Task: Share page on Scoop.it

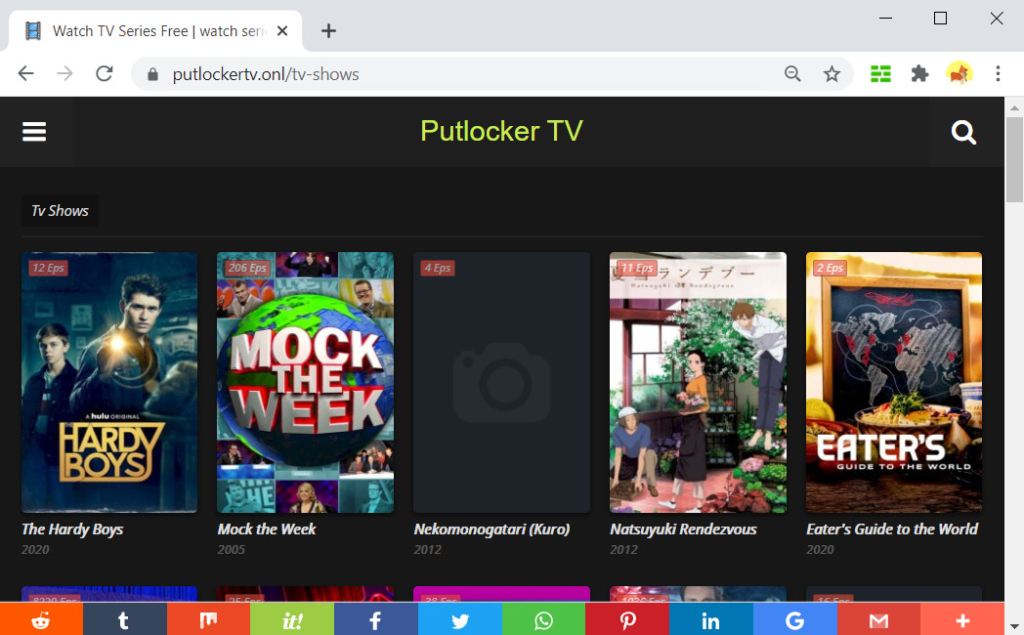Action: click(x=292, y=619)
